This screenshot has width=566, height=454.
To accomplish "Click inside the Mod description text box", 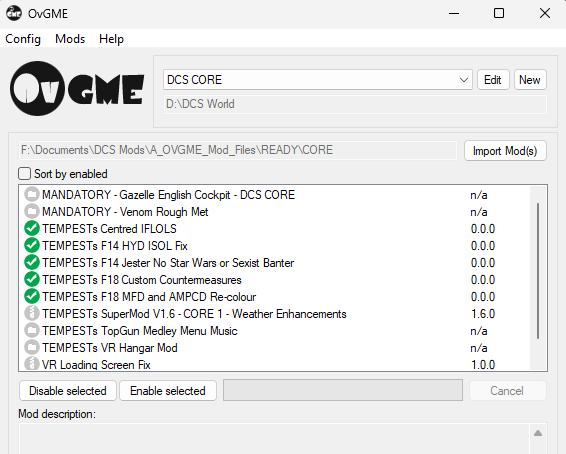I will pos(274,438).
